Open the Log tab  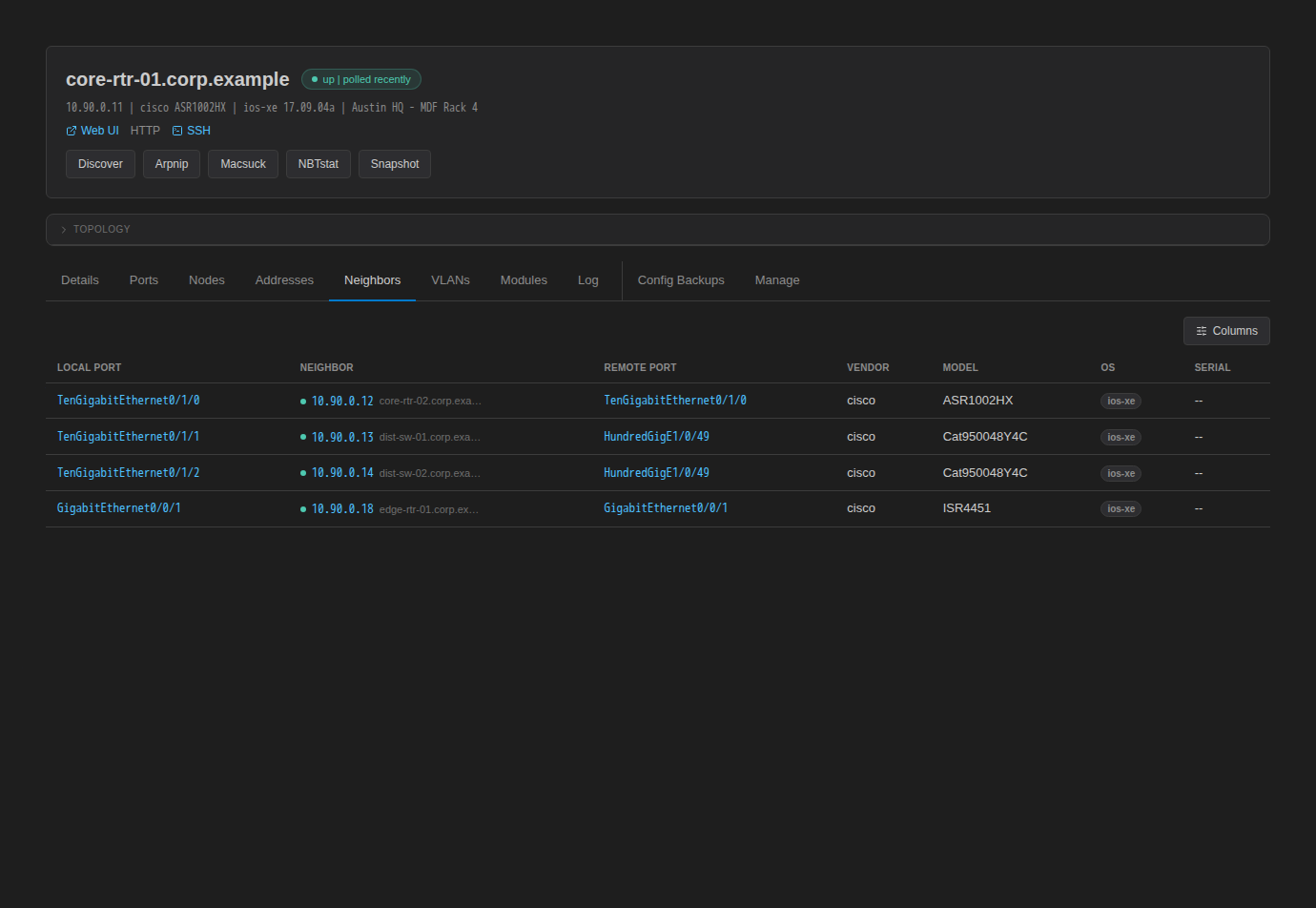tap(588, 280)
